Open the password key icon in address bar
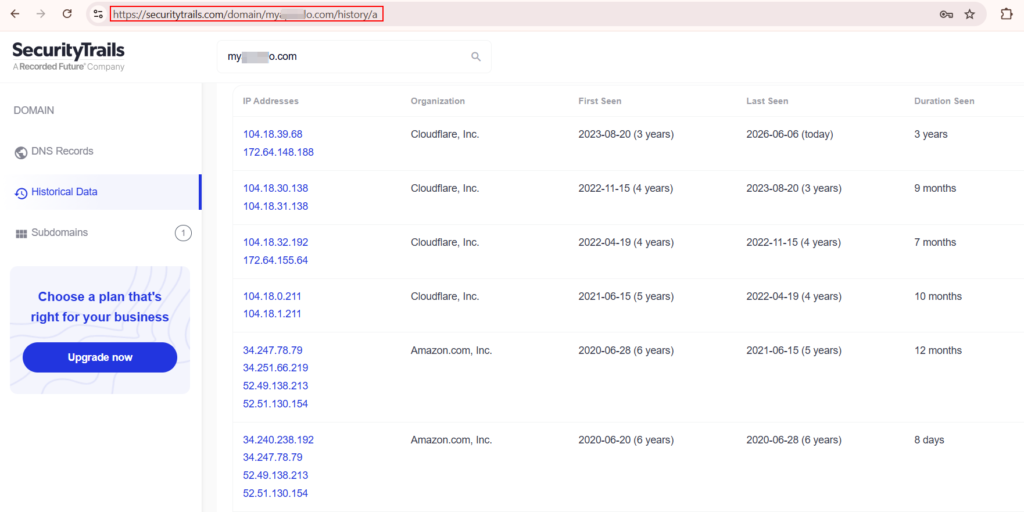1024x512 pixels. [946, 14]
